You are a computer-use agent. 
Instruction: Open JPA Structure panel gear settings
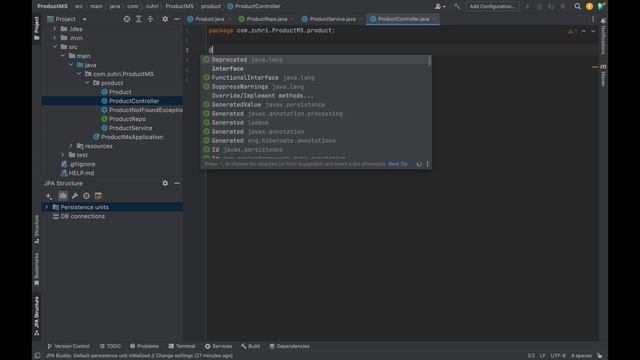point(165,183)
